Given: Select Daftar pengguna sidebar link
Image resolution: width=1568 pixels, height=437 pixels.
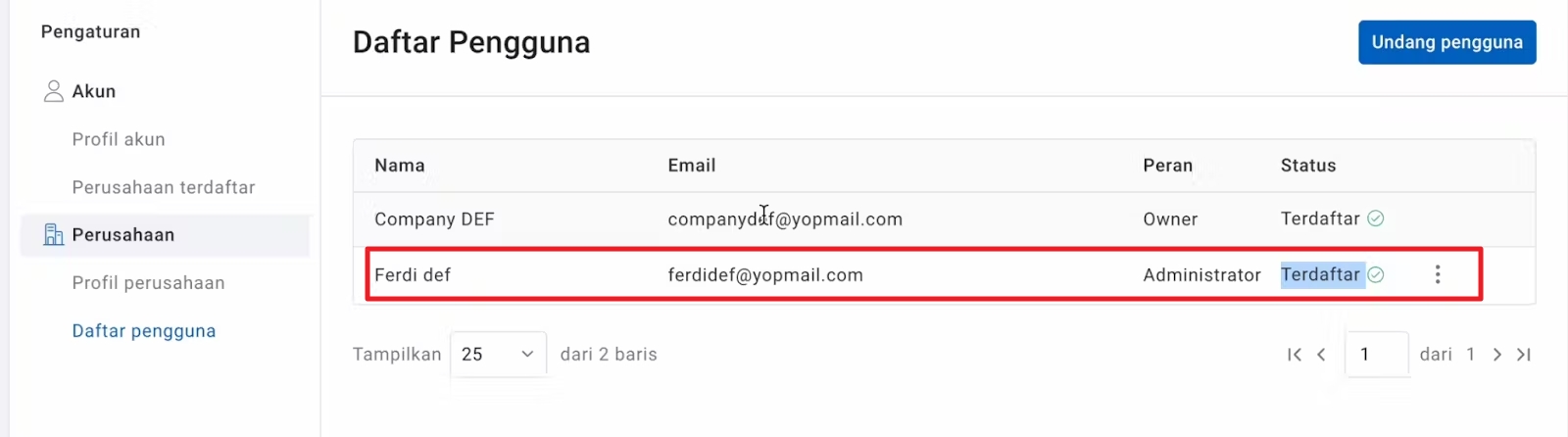Looking at the screenshot, I should [x=144, y=331].
